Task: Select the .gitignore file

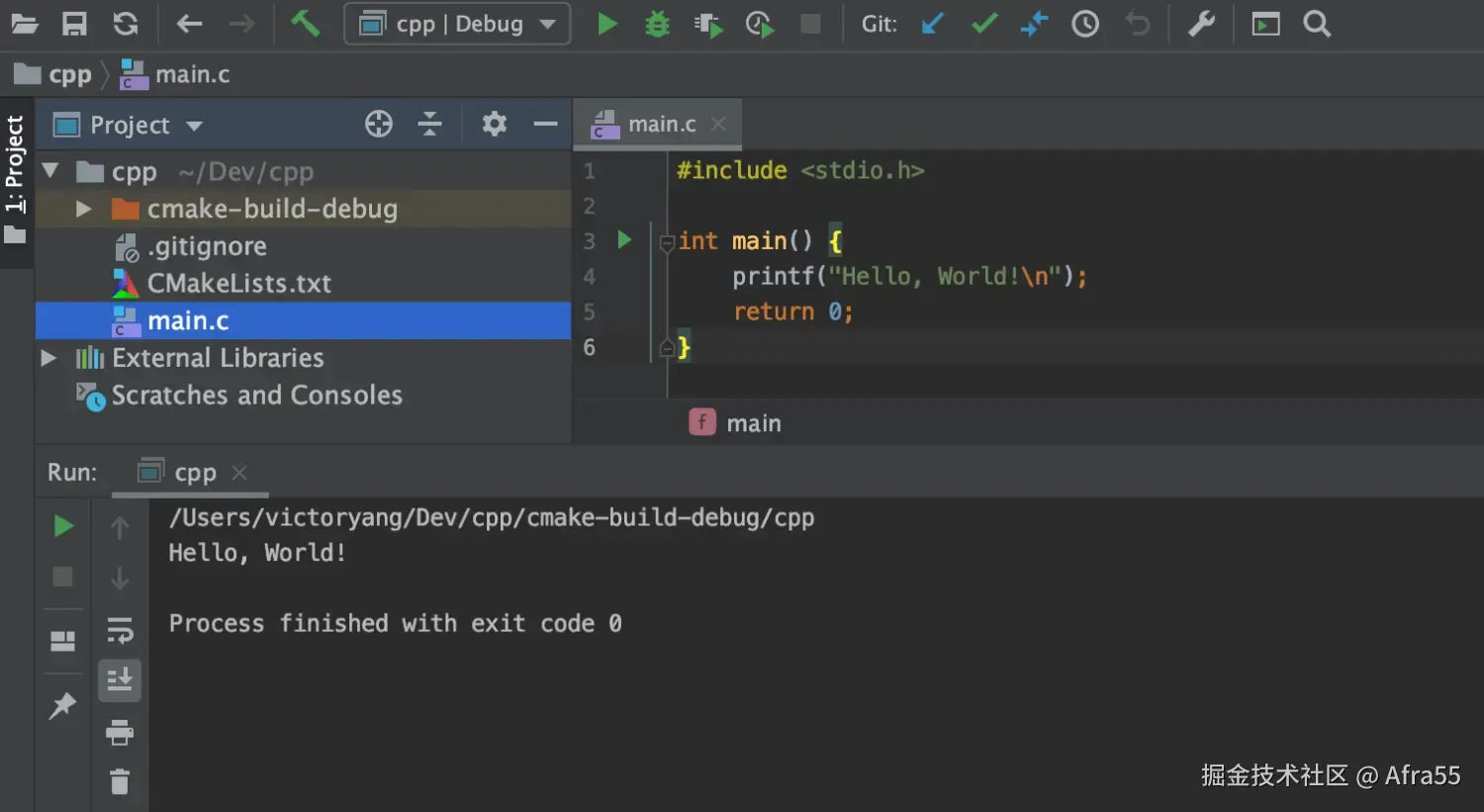Action: click(x=303, y=246)
